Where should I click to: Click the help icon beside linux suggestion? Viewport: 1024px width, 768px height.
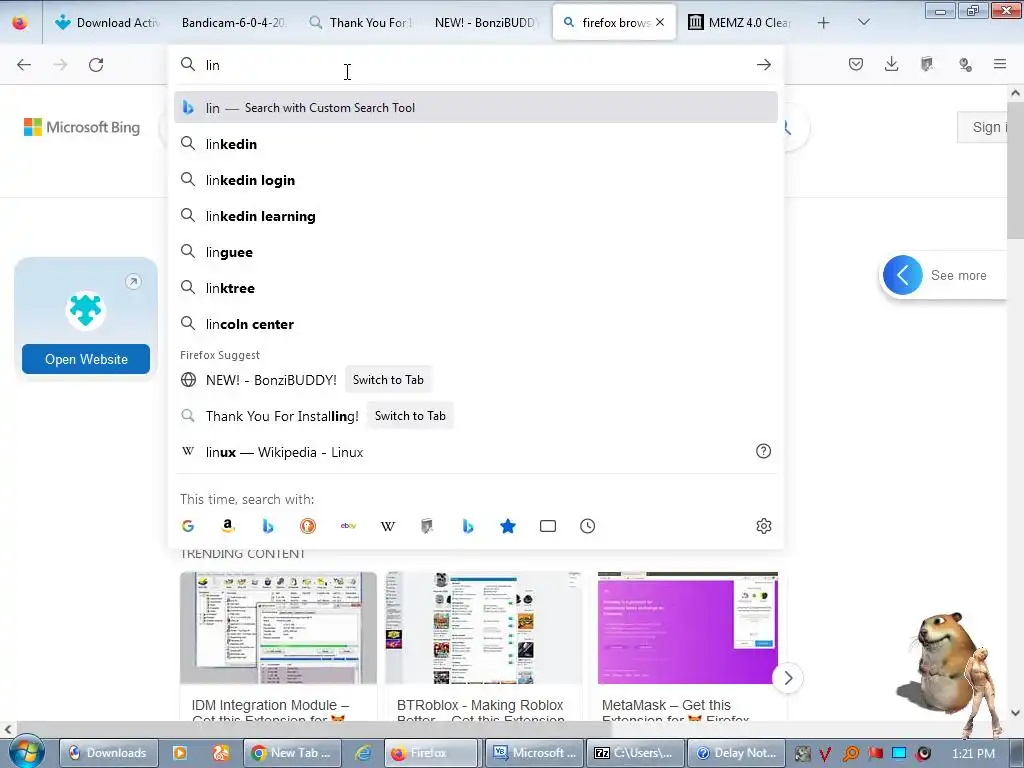click(763, 451)
